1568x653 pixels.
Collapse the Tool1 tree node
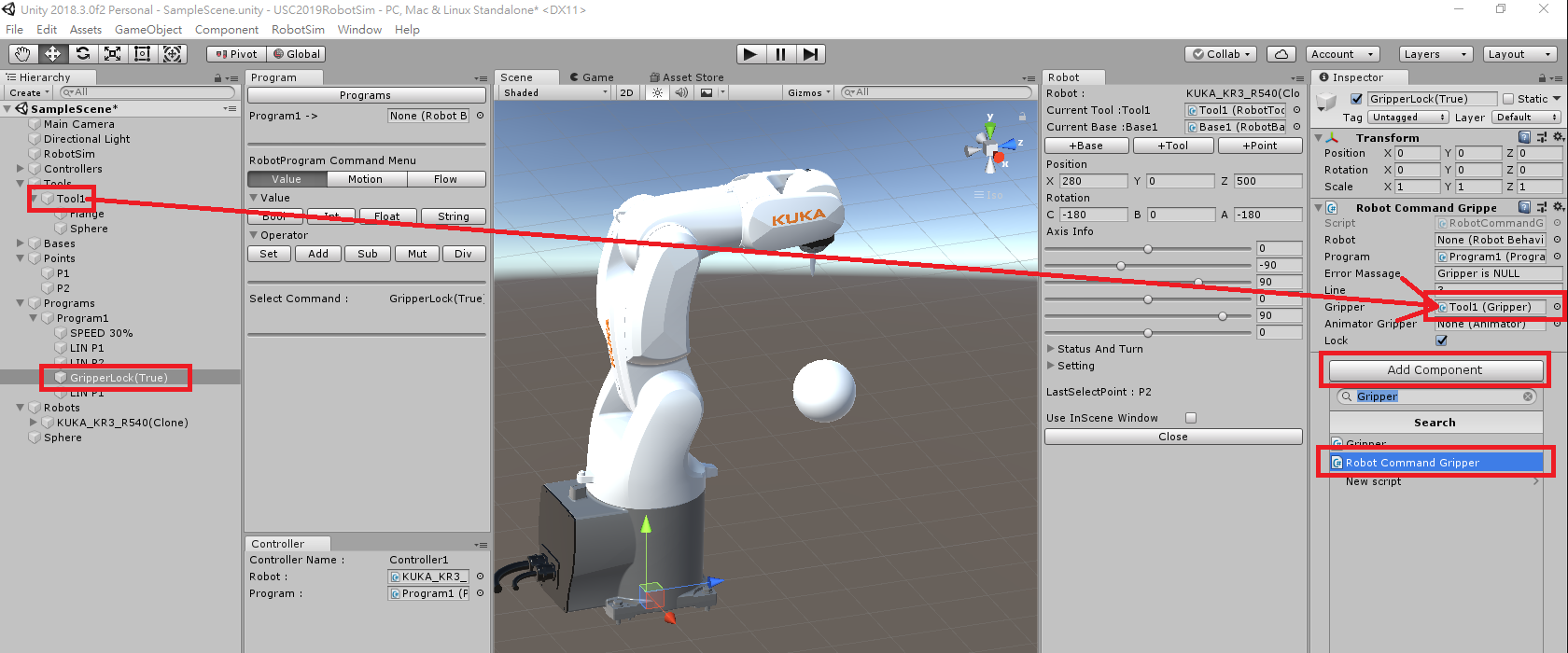(34, 199)
